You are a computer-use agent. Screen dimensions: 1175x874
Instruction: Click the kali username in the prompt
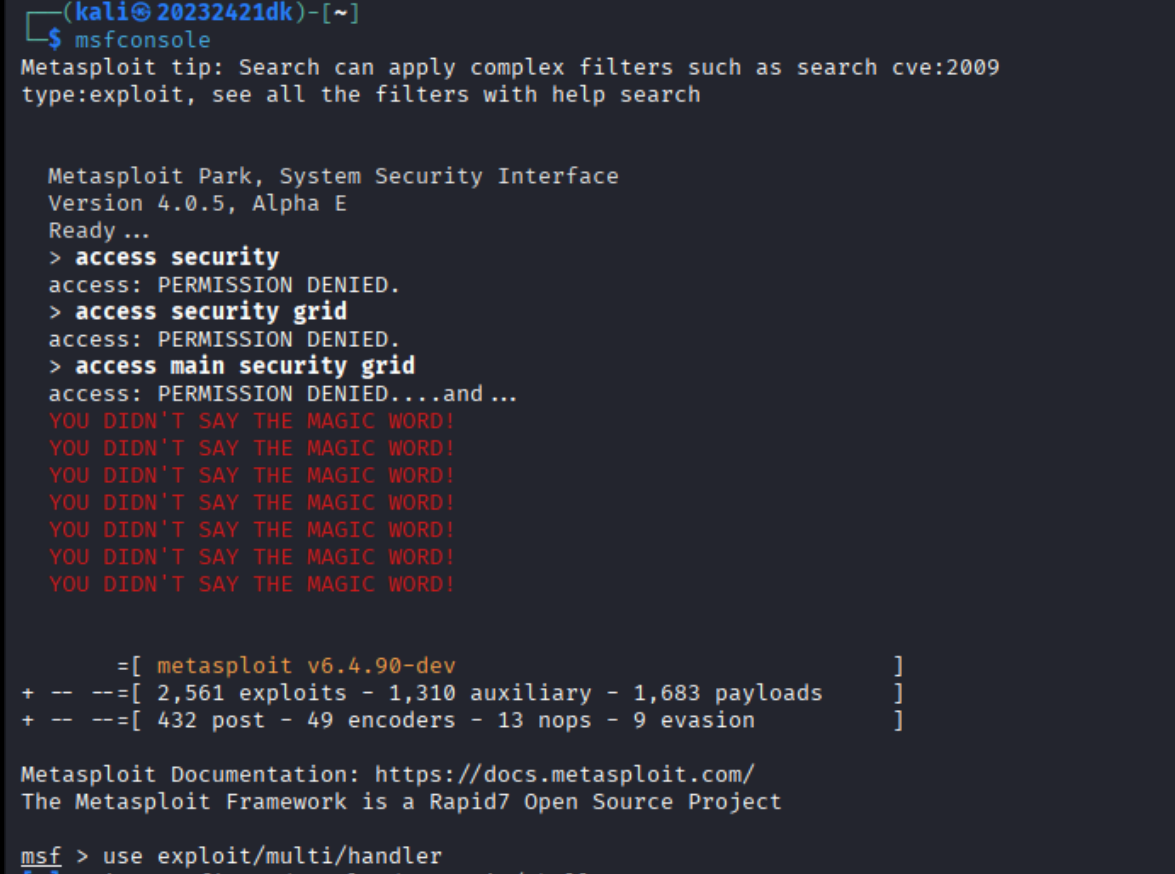point(102,13)
